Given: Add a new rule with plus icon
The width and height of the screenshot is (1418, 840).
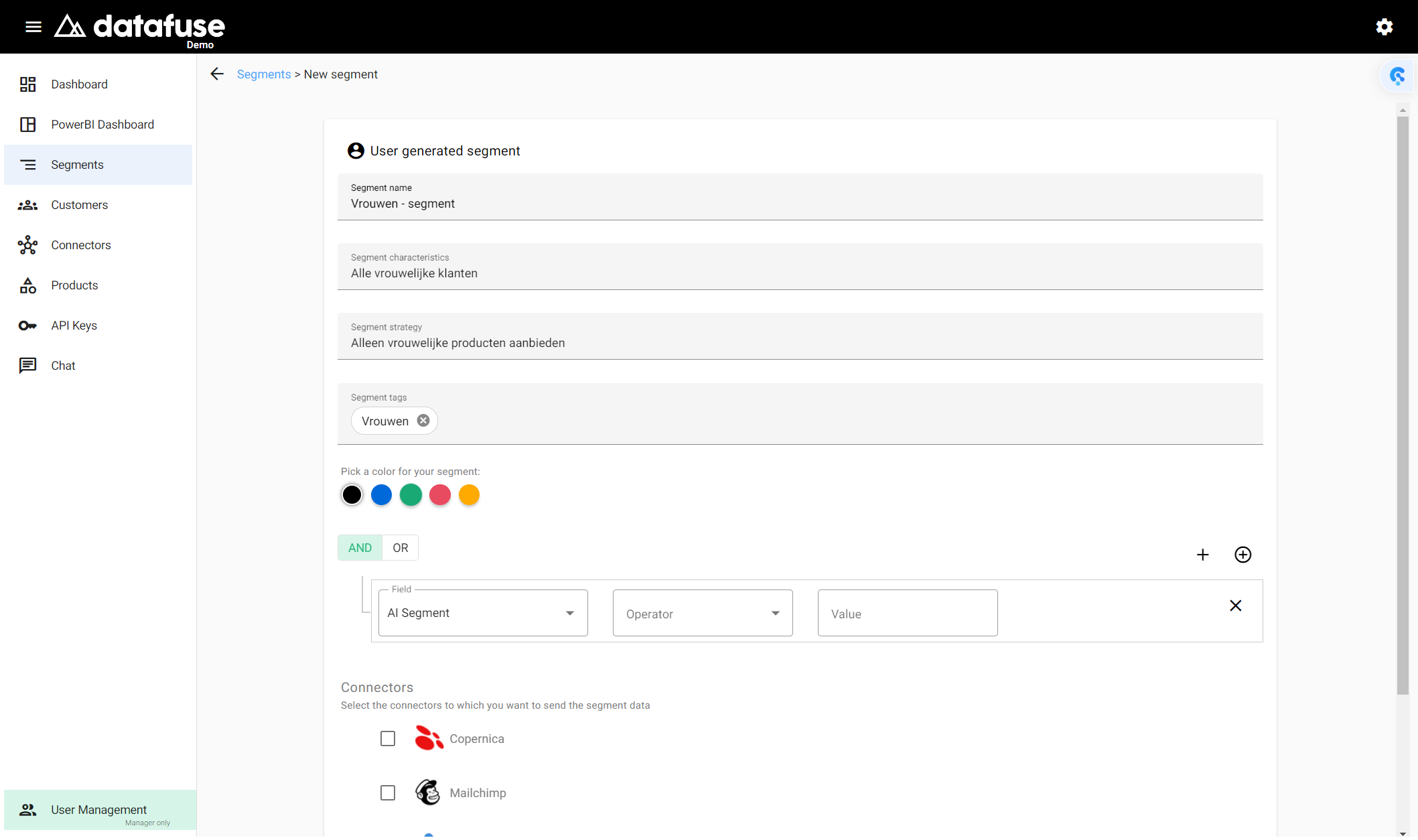Looking at the screenshot, I should coord(1203,555).
